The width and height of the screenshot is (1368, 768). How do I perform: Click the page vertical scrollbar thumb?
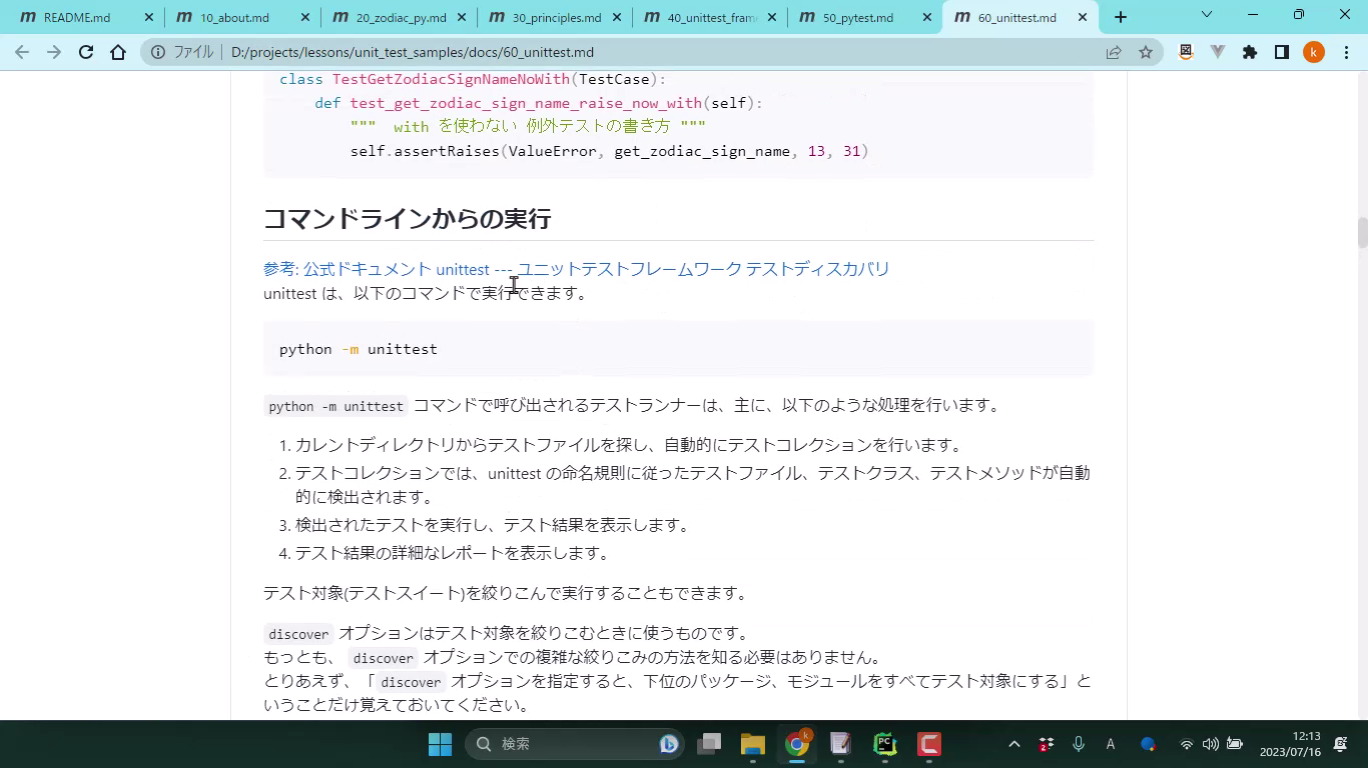click(1361, 232)
